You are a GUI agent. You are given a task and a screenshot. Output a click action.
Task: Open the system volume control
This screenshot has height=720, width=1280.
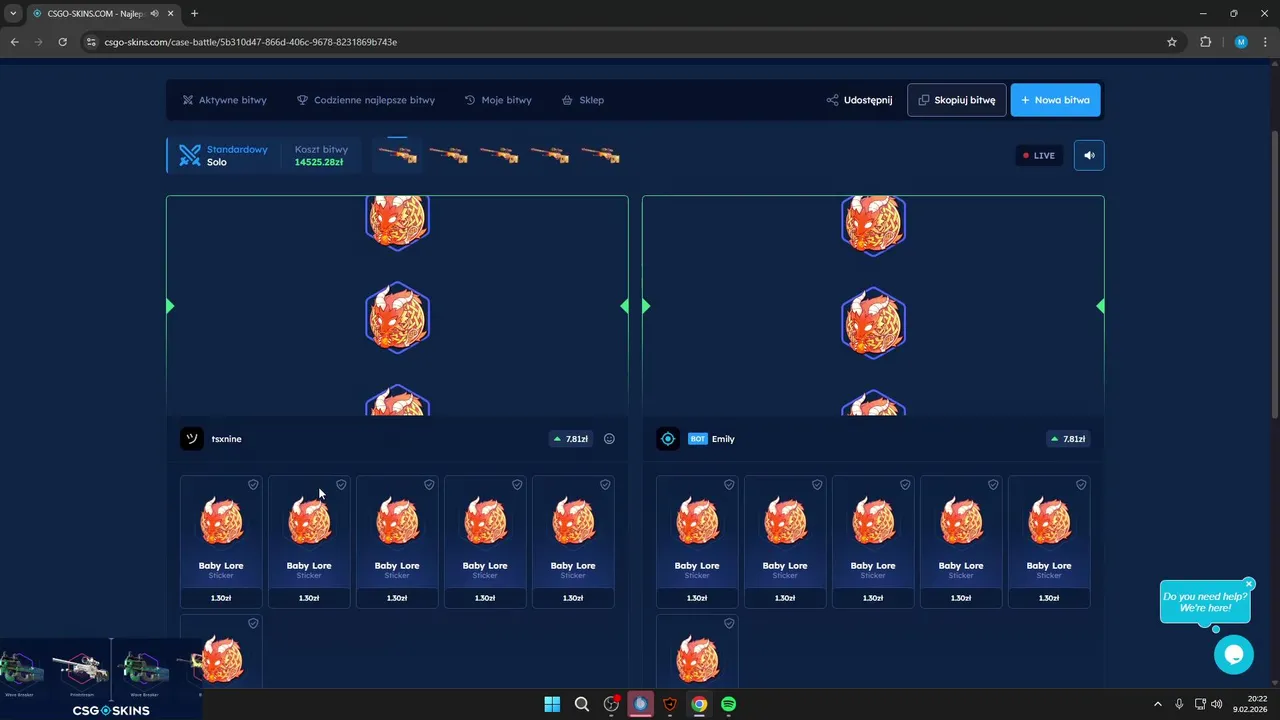coord(1217,704)
